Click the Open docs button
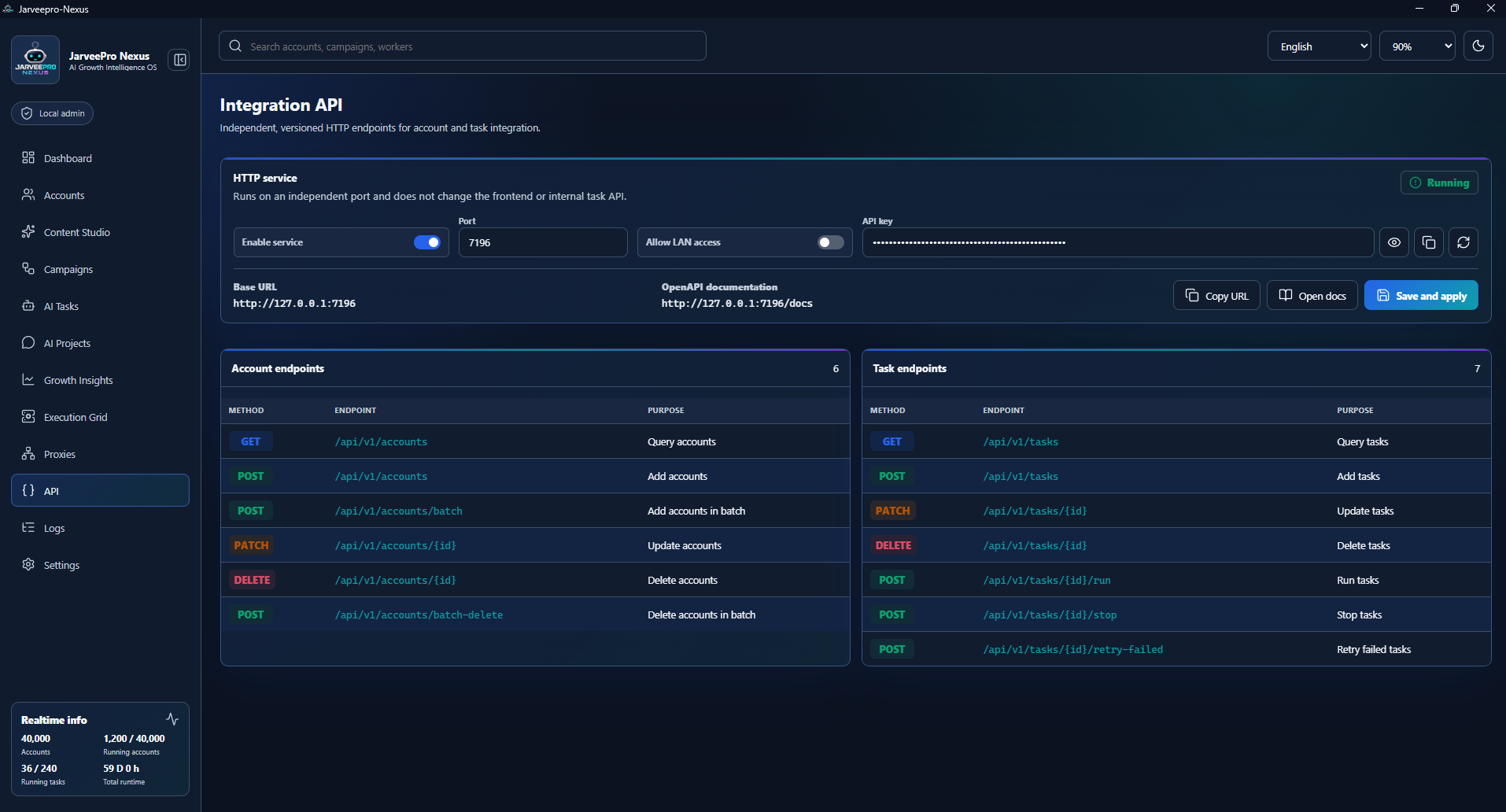 tap(1312, 295)
